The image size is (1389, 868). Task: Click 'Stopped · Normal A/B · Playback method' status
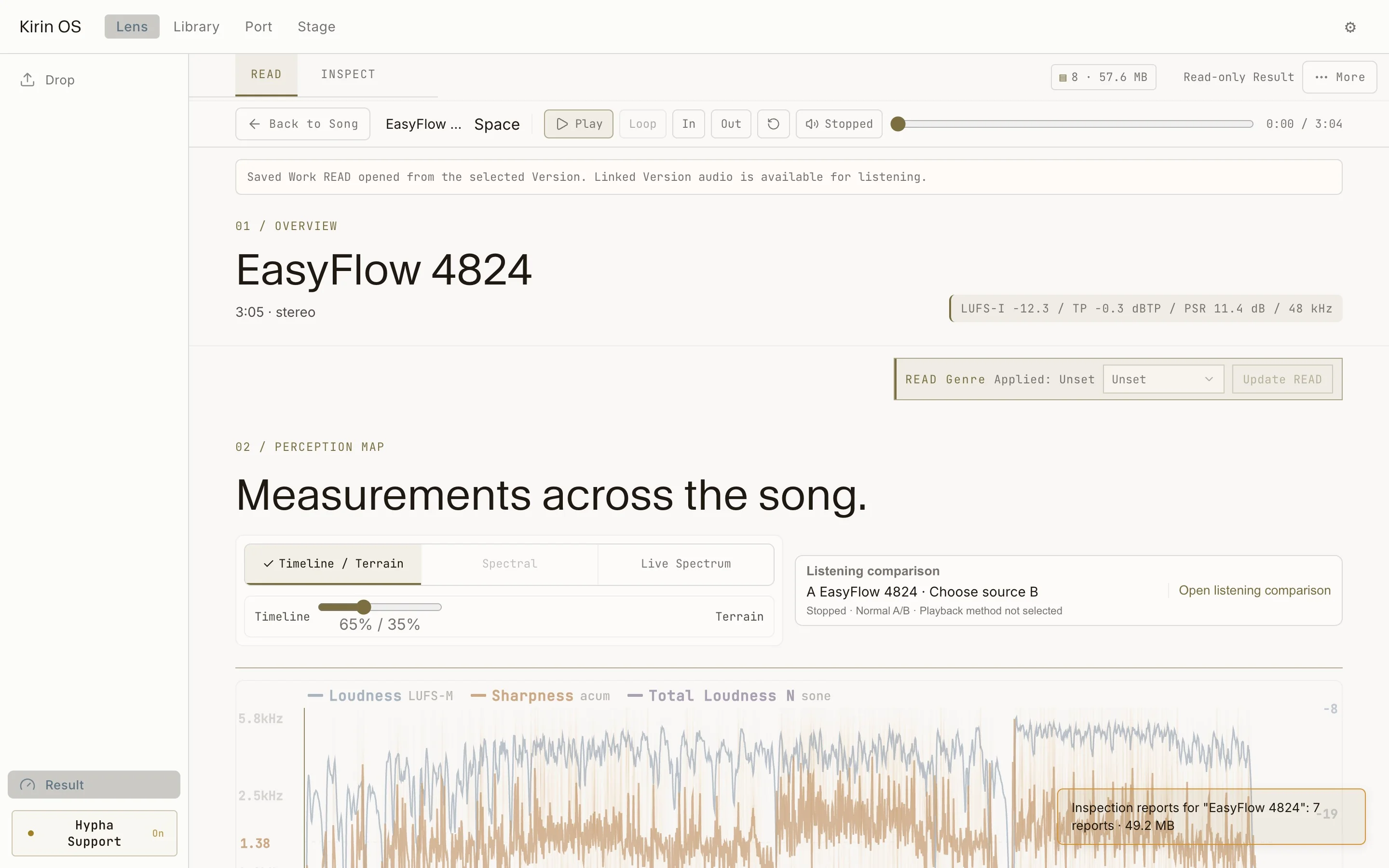[934, 611]
